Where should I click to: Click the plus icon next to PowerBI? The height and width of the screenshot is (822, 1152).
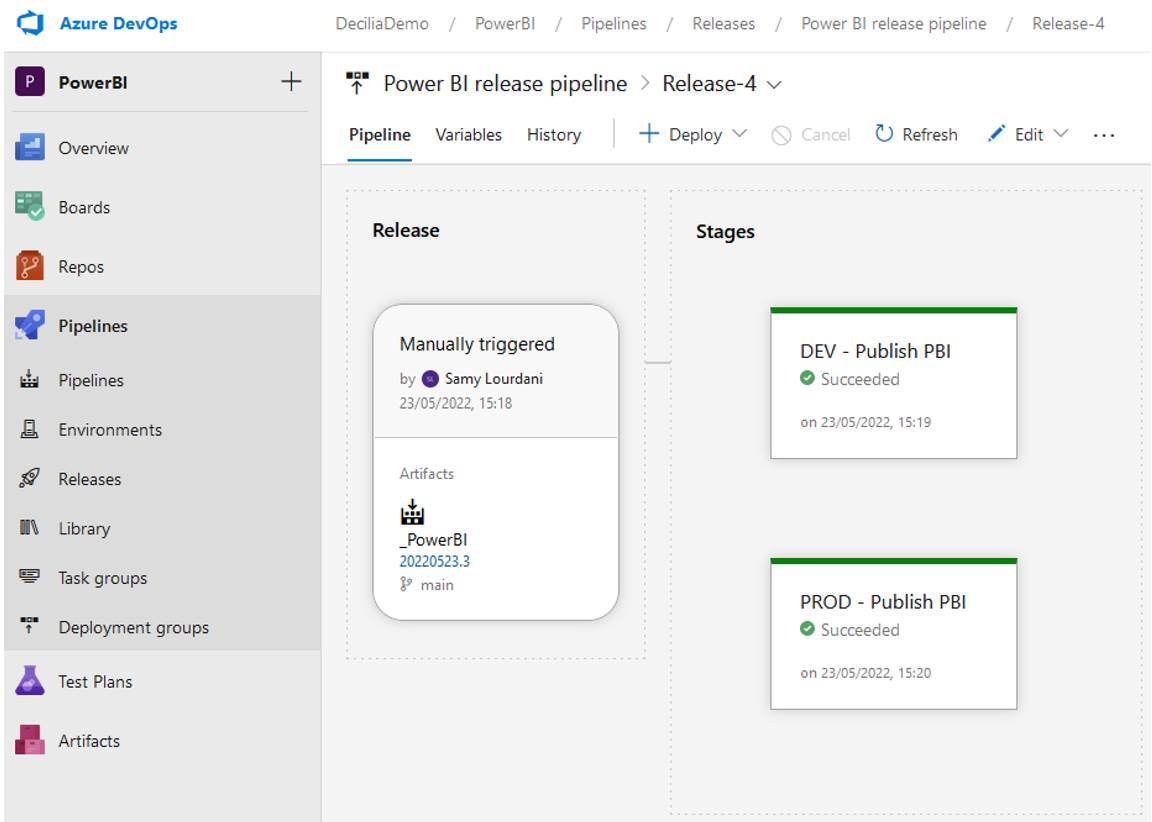point(291,82)
